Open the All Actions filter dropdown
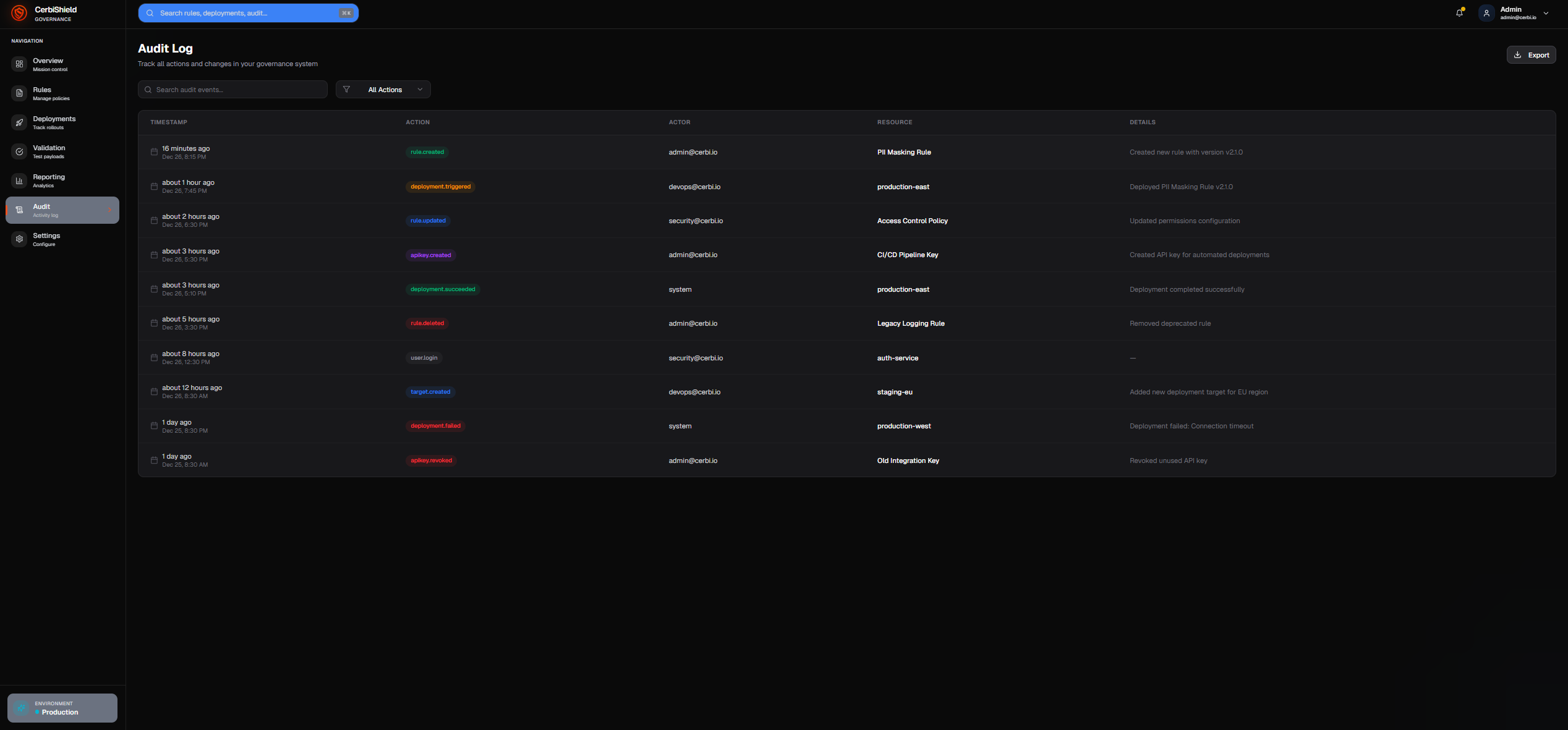This screenshot has height=730, width=1568. coord(383,90)
